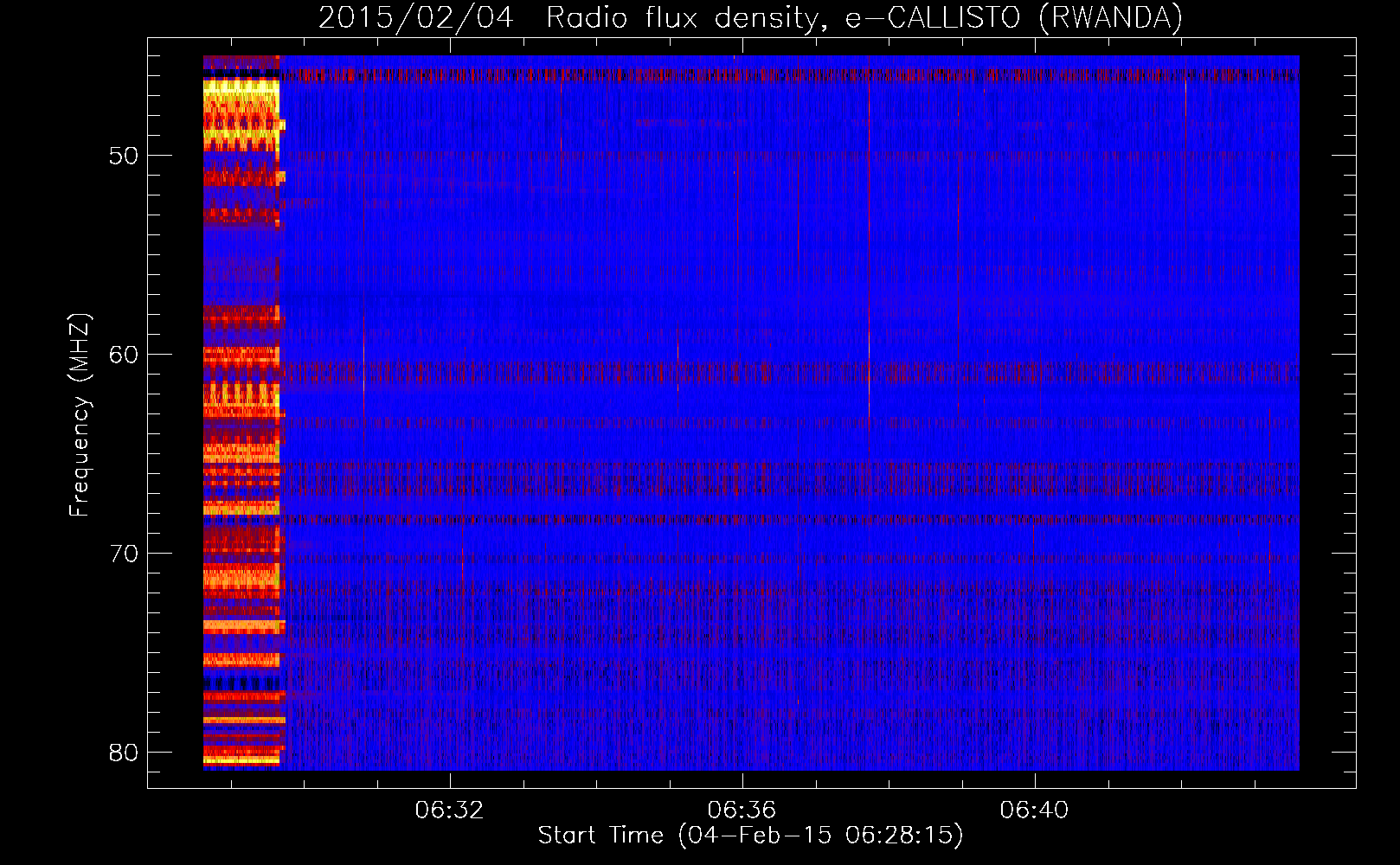Click the y-axis tick label '60'
This screenshot has width=1400, height=865.
(124, 355)
